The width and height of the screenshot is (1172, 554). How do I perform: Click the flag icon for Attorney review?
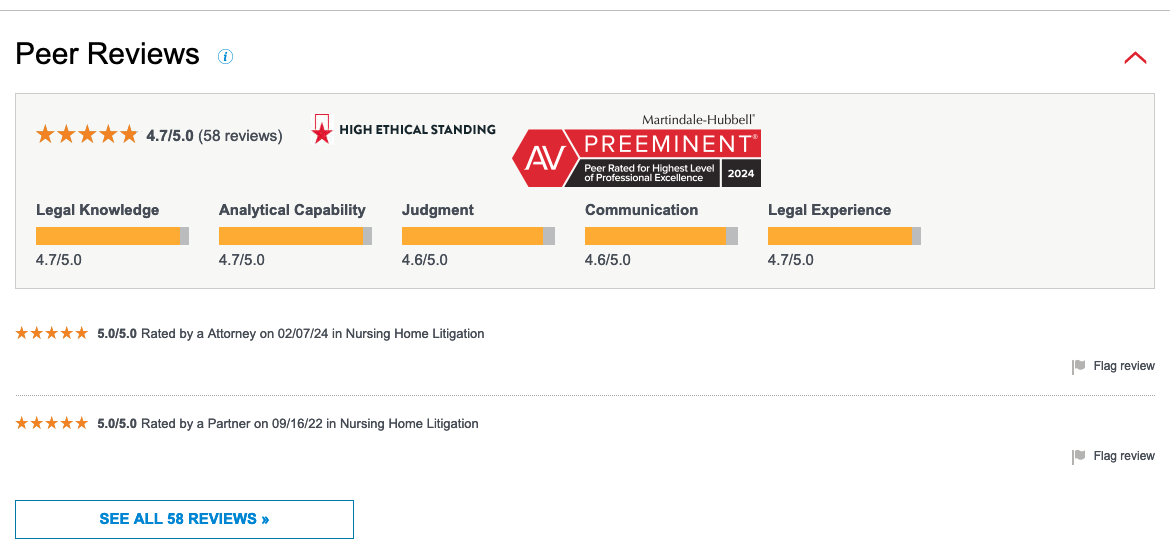click(1079, 367)
